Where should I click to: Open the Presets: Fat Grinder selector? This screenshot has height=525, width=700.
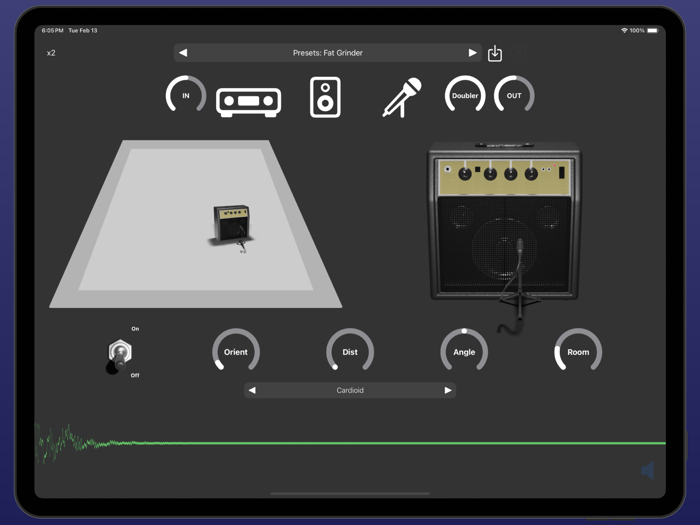[328, 53]
